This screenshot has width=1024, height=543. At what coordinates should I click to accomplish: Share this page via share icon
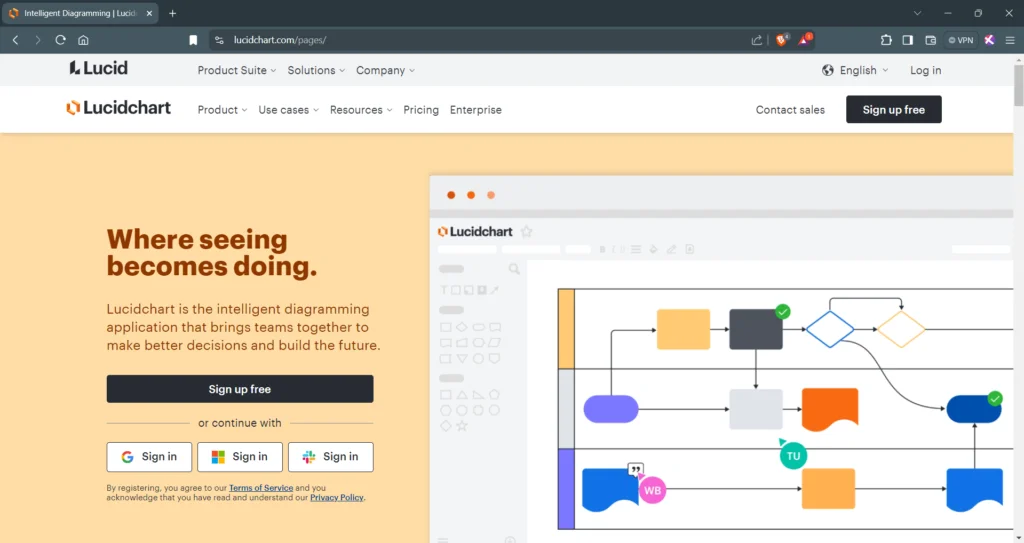click(x=756, y=40)
